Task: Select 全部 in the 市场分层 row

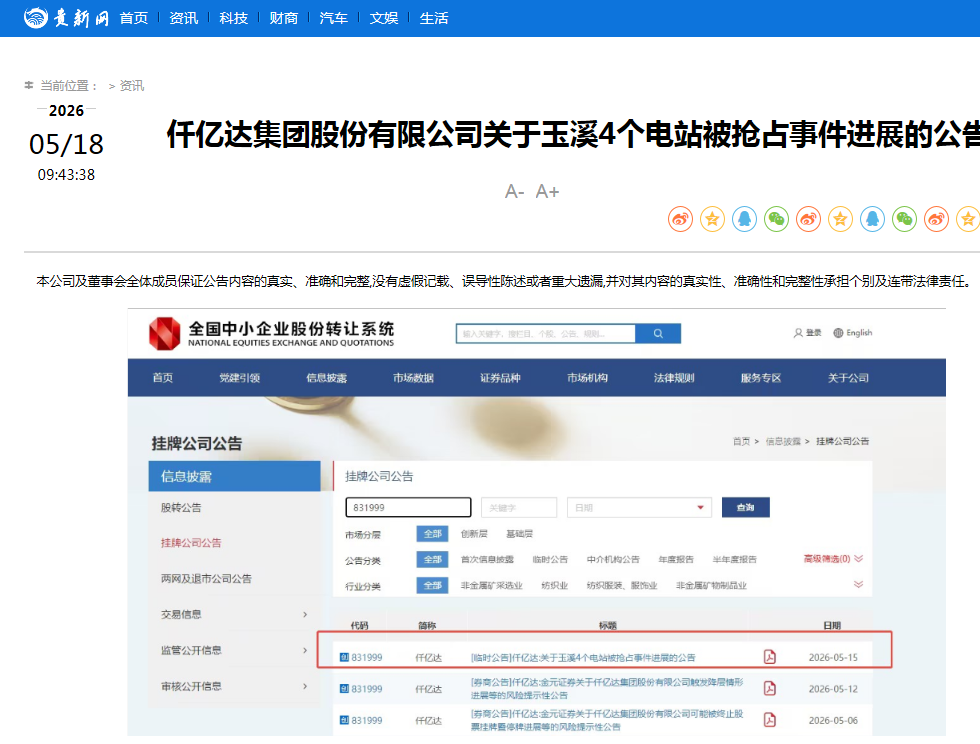Action: (x=432, y=534)
